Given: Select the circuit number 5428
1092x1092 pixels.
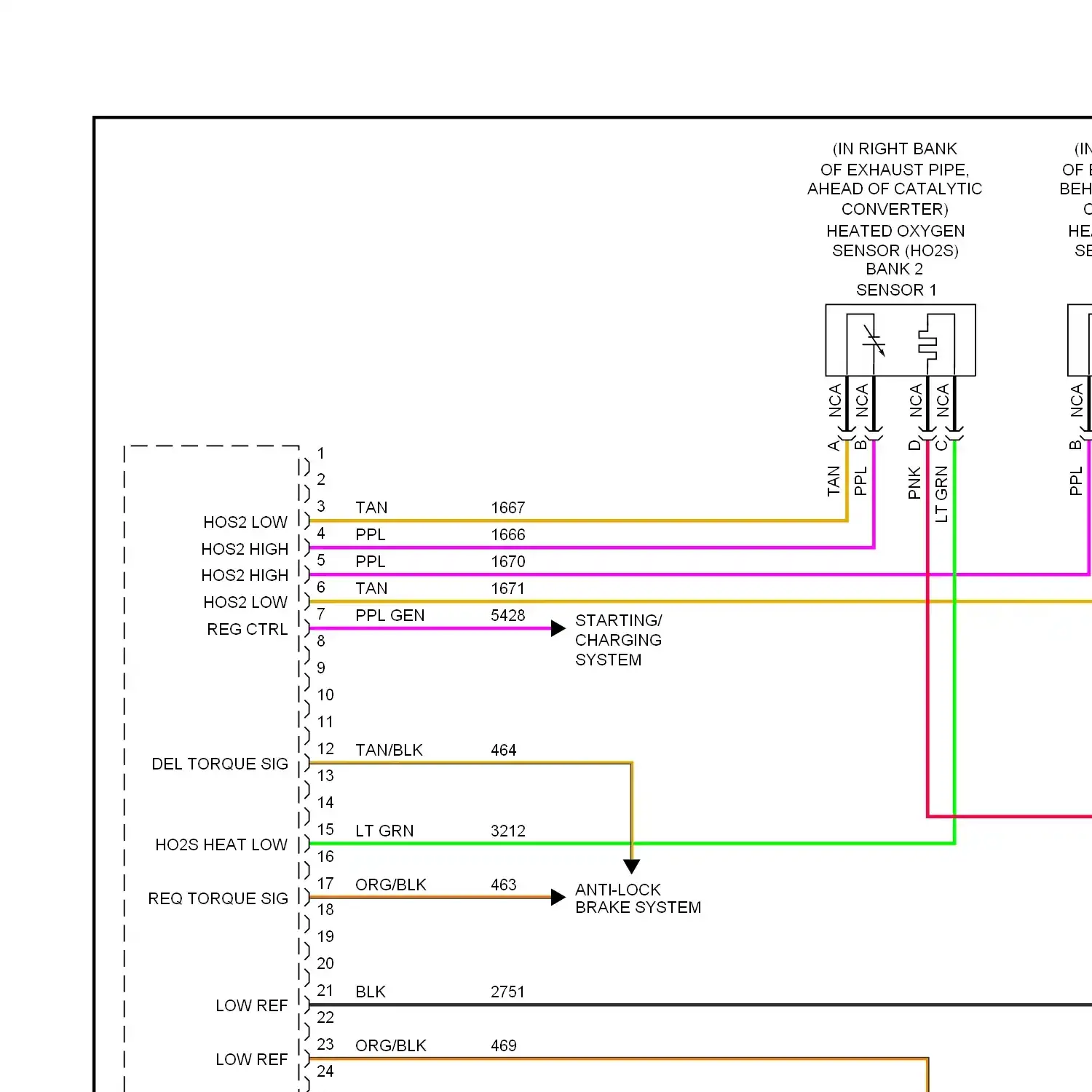Looking at the screenshot, I should pos(507,615).
